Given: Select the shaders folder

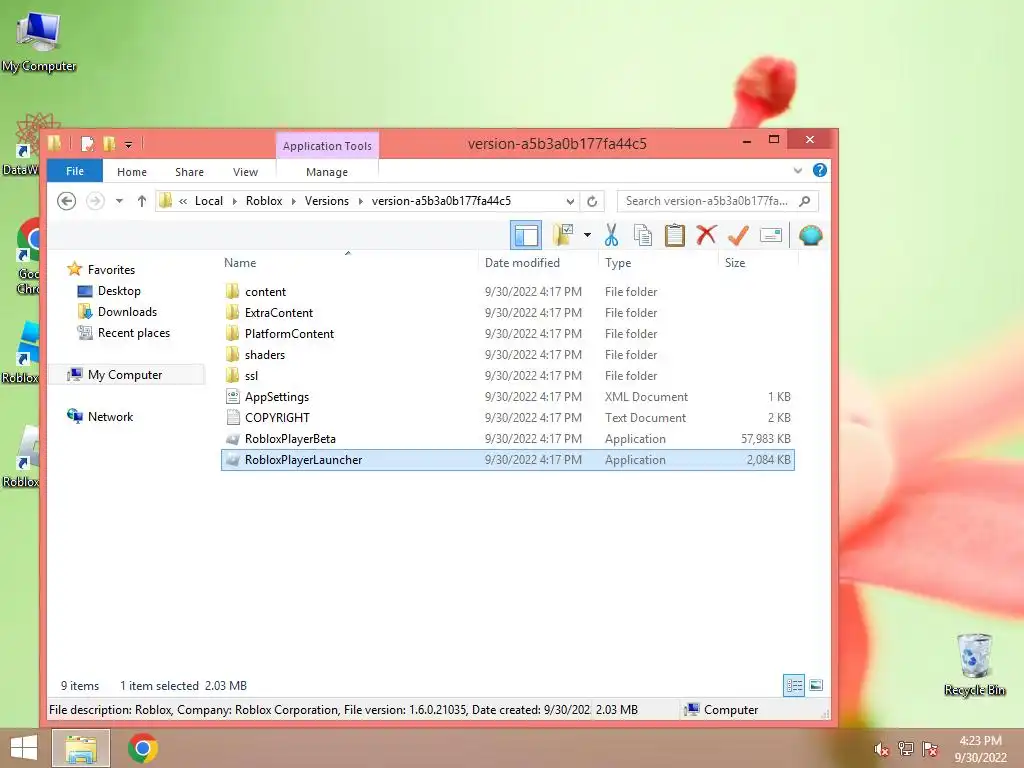Looking at the screenshot, I should [507, 355].
